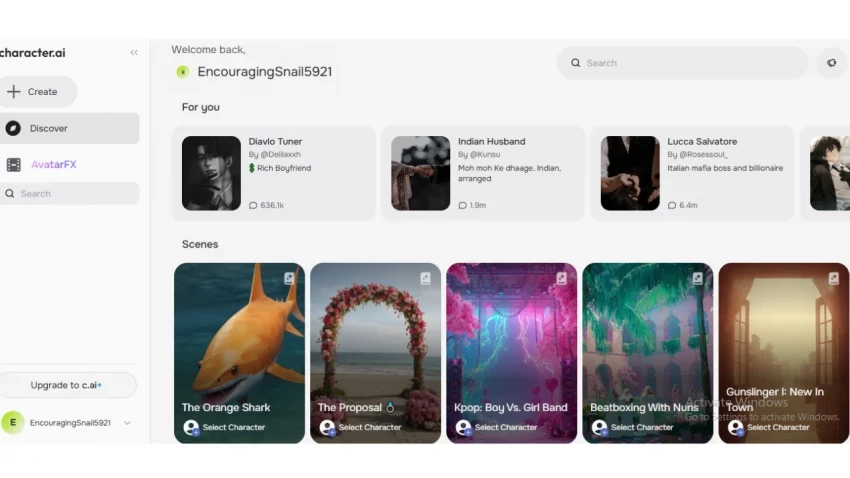The height and width of the screenshot is (478, 850).
Task: Click Upgrade to c.ai+ button
Action: [x=67, y=385]
